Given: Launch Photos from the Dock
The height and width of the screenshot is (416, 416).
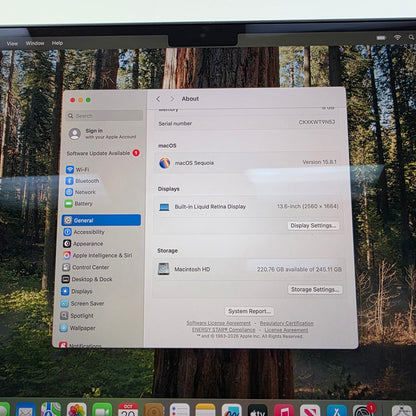Looking at the screenshot, I should (x=77, y=410).
